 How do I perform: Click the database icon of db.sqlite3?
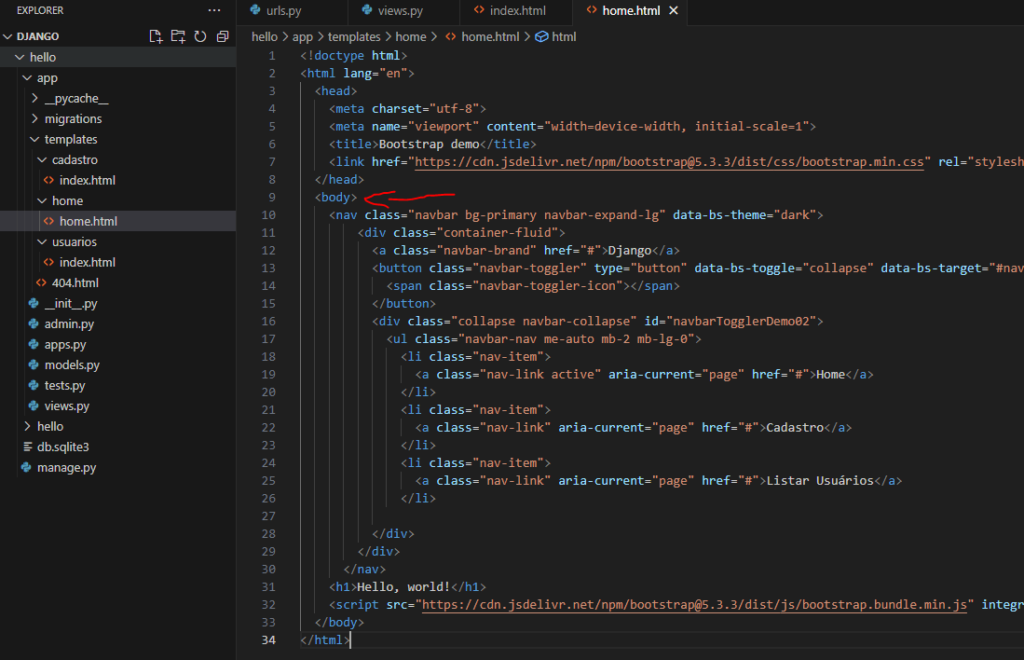coord(27,447)
